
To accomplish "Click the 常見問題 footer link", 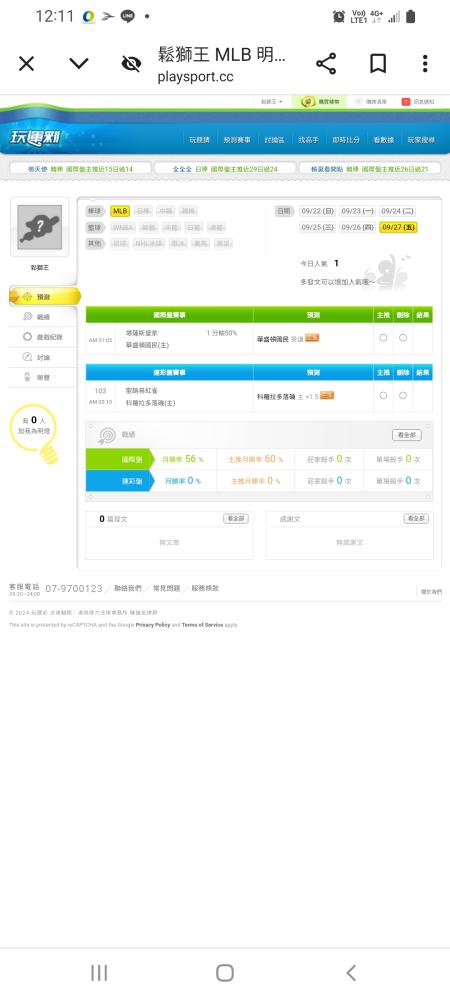I will (166, 588).
